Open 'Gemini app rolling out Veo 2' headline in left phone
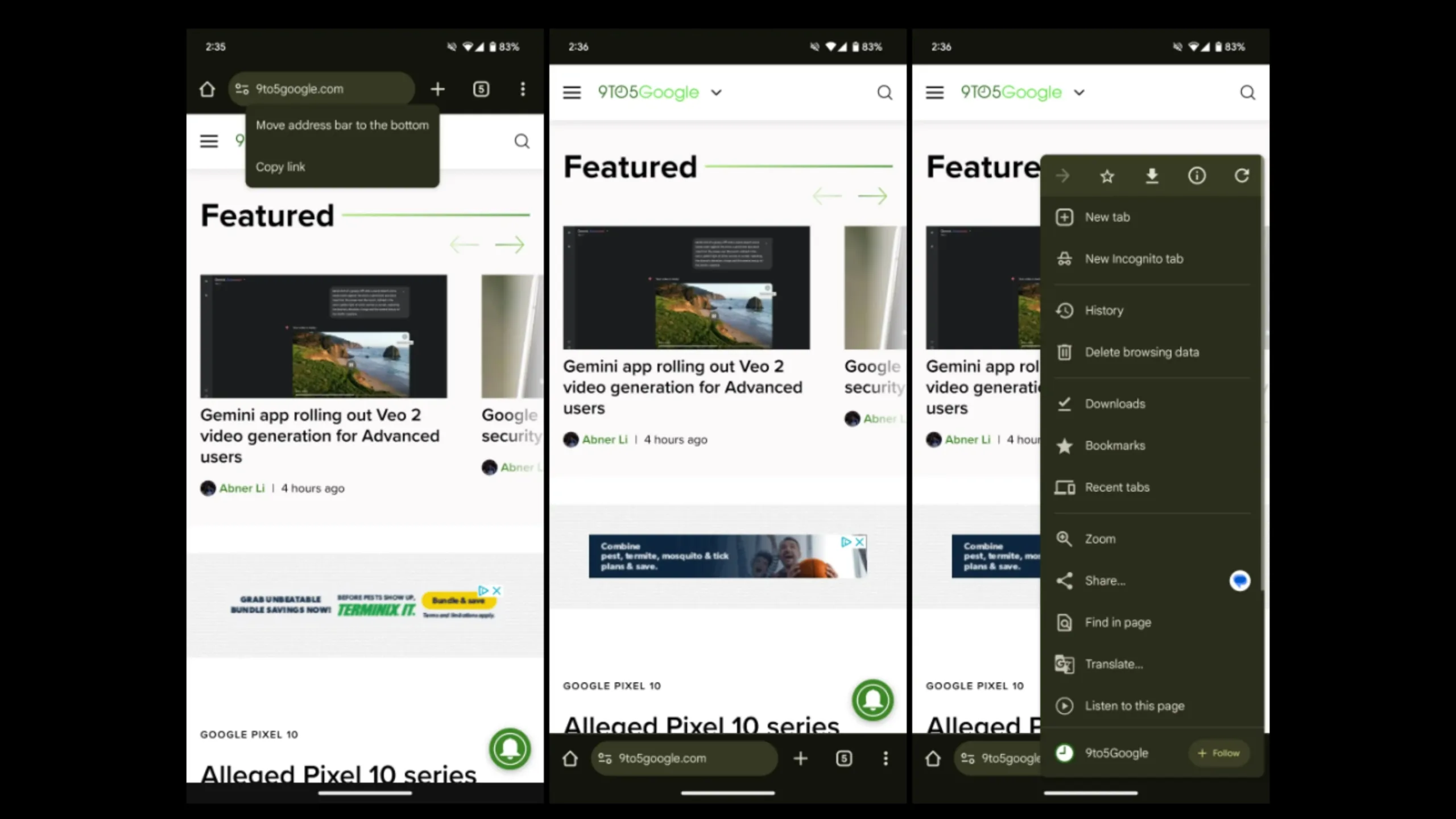The width and height of the screenshot is (1456, 819). point(320,436)
